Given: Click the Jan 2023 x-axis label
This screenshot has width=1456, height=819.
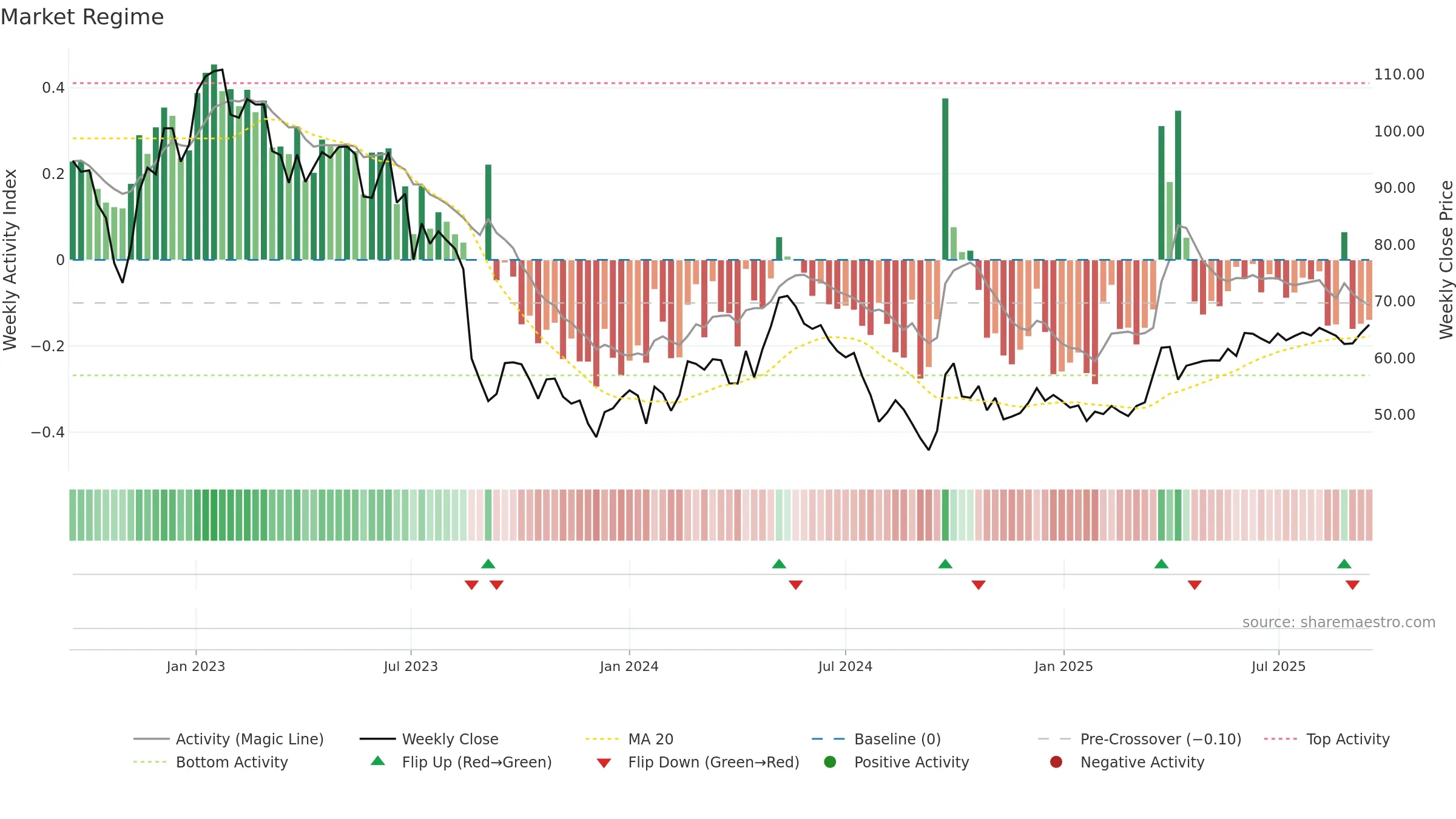Looking at the screenshot, I should (196, 666).
